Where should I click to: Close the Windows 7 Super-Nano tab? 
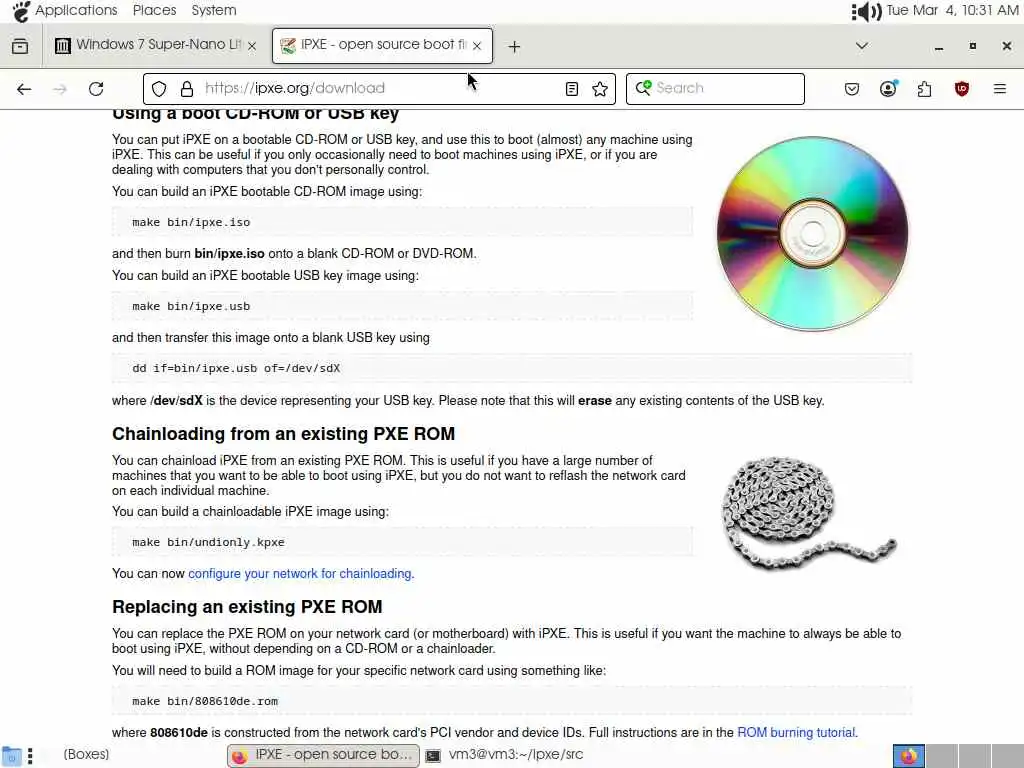(x=252, y=46)
